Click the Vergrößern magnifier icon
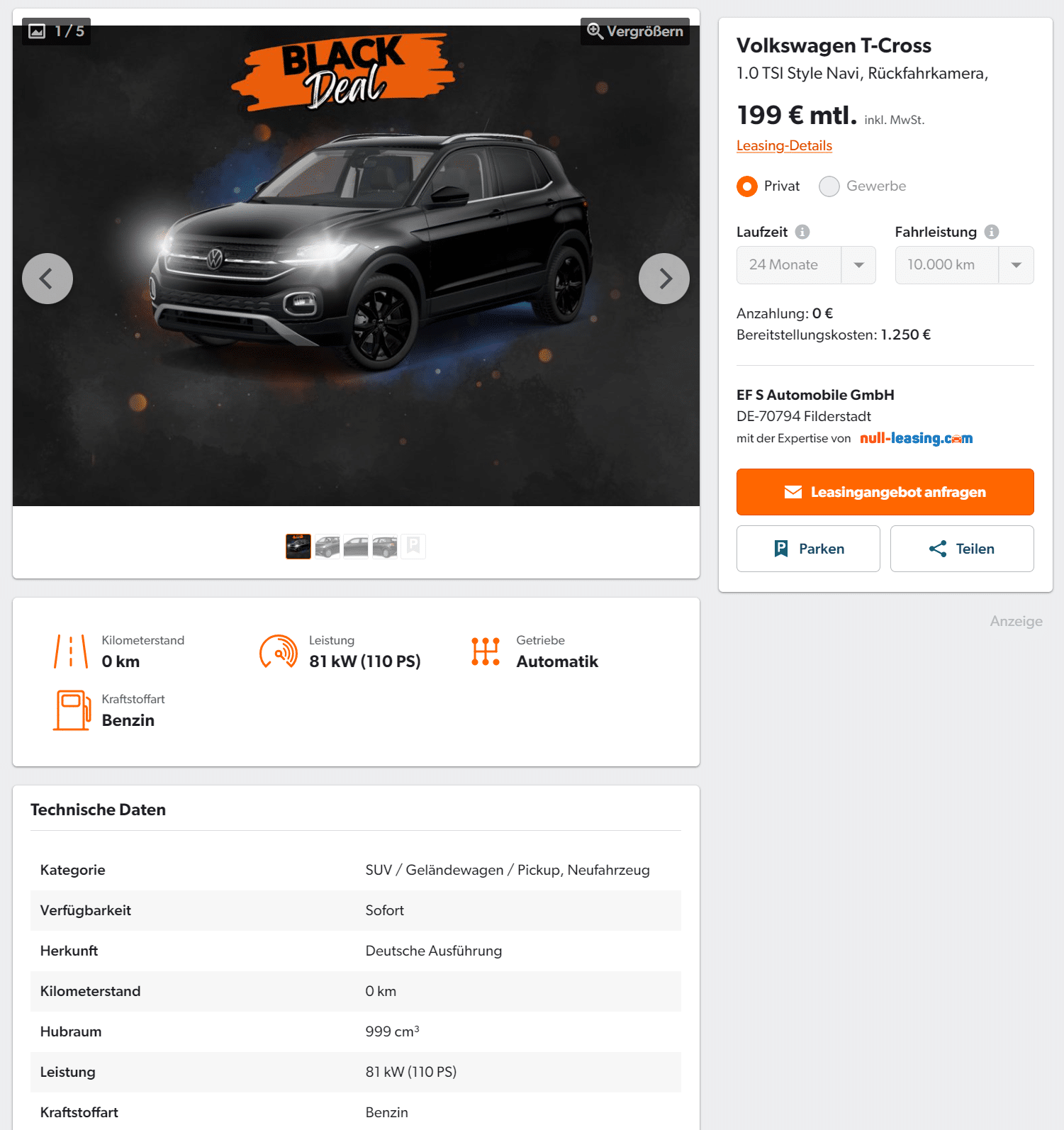 pyautogui.click(x=595, y=31)
